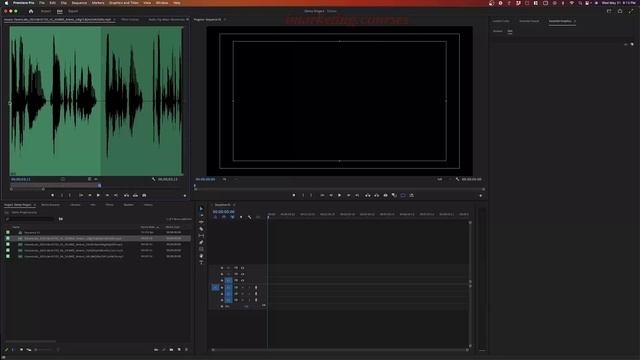
Task: Add marker button in timeline header
Action: [241, 217]
